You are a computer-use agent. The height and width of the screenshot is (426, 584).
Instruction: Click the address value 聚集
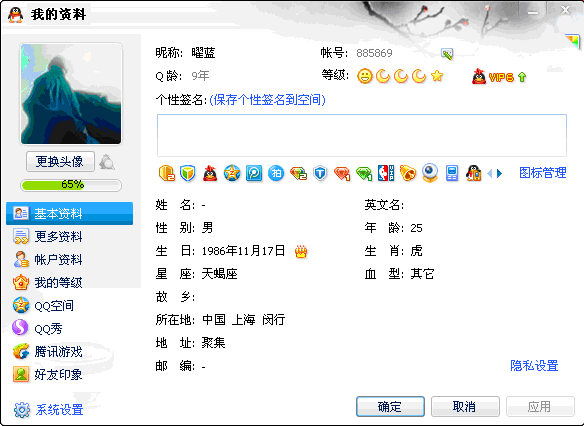pyautogui.click(x=213, y=343)
